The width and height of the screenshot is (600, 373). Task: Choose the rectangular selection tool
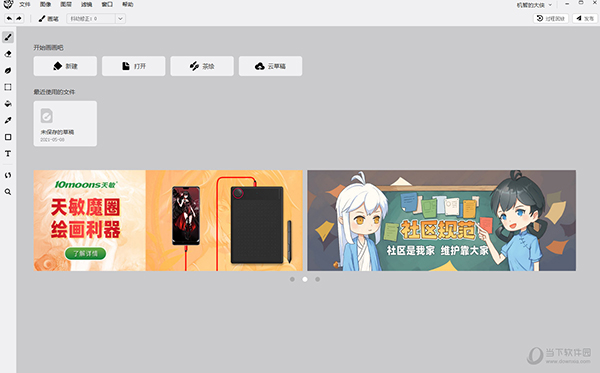click(x=8, y=87)
